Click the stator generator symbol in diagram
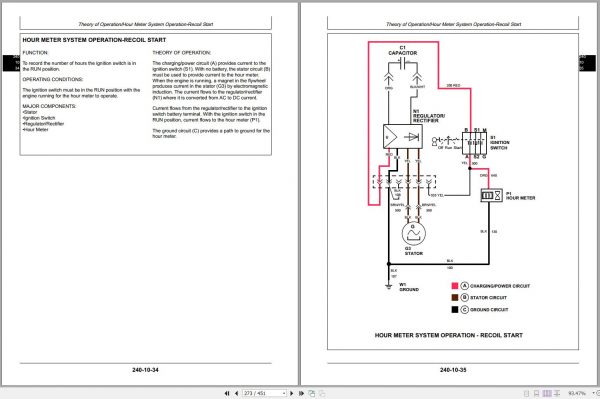600x399 pixels. coord(414,233)
